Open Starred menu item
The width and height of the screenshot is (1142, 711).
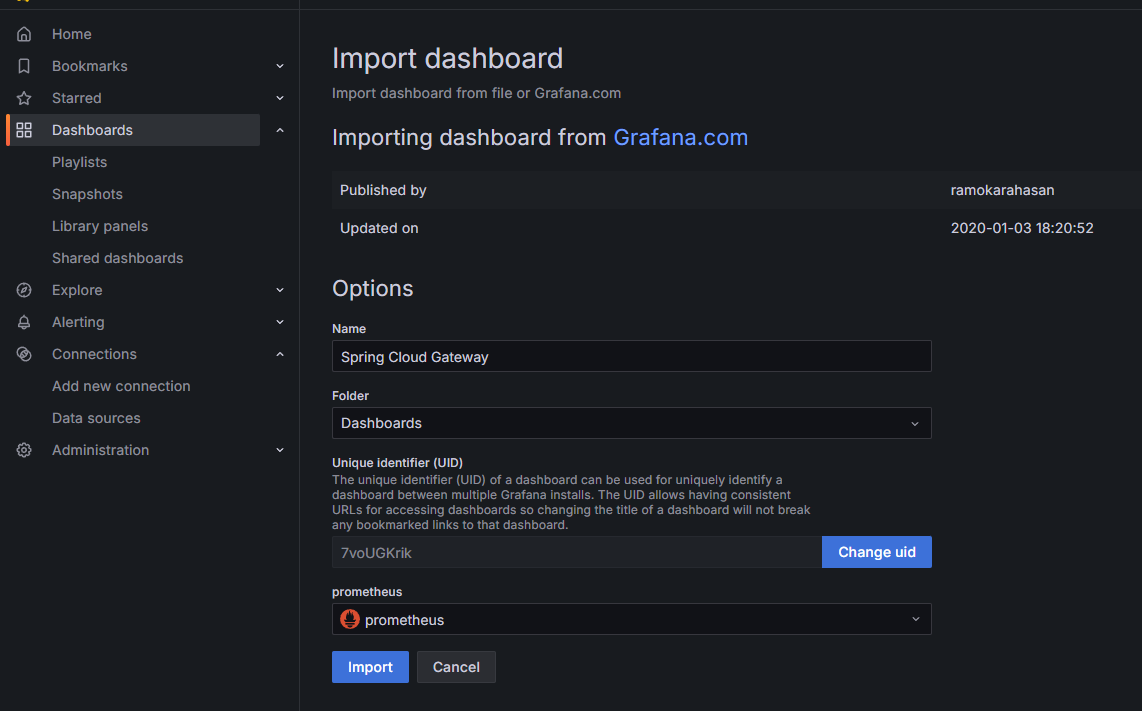point(76,98)
